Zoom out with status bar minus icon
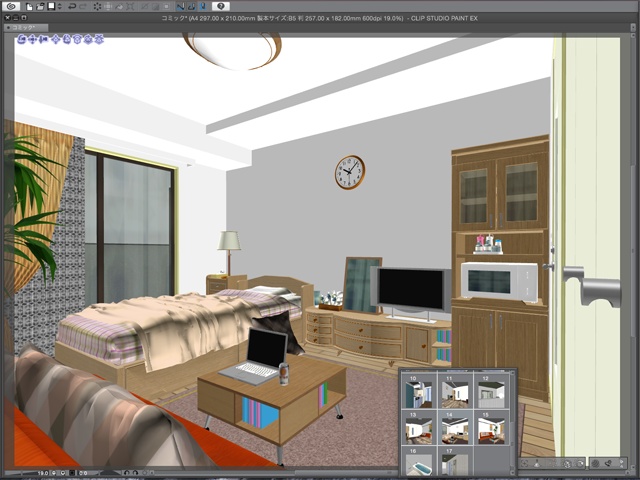The height and width of the screenshot is (480, 640). [x=54, y=473]
